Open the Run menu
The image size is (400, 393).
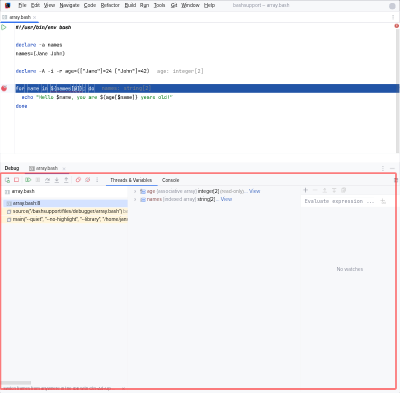(144, 5)
